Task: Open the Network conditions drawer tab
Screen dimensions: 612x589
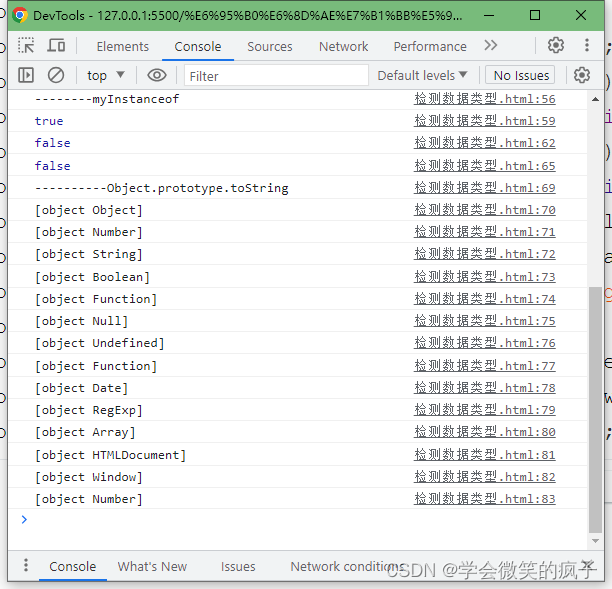Action: [x=347, y=566]
